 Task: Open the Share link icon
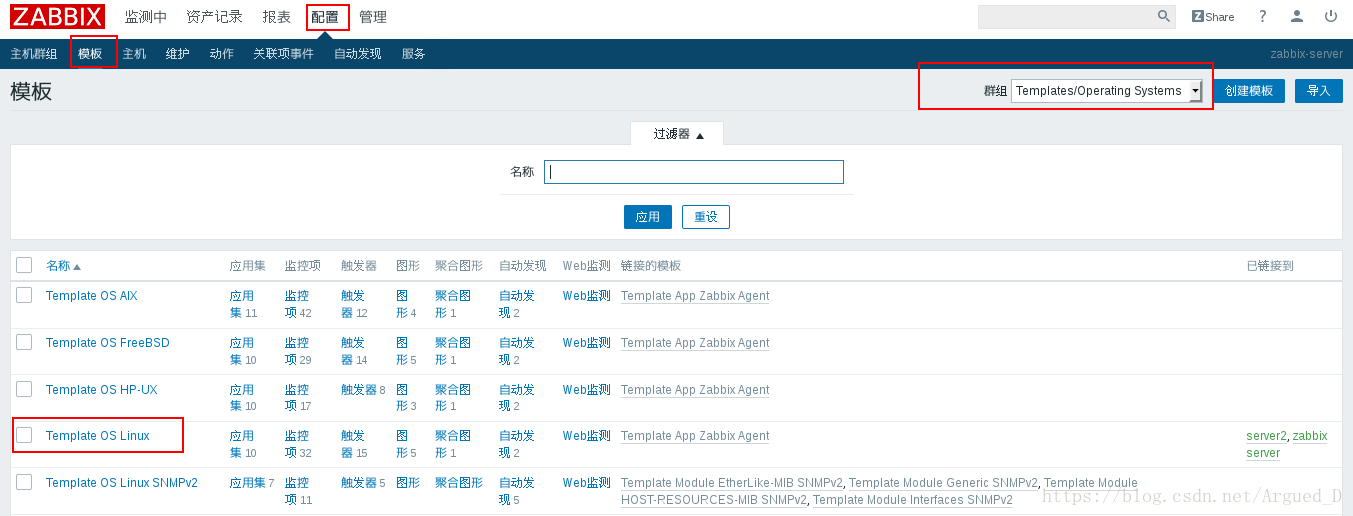[x=1213, y=16]
